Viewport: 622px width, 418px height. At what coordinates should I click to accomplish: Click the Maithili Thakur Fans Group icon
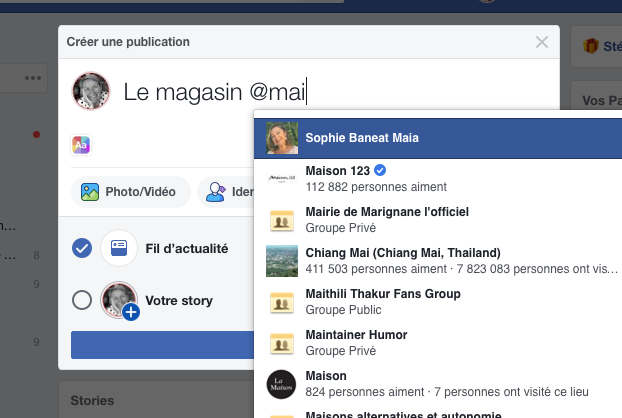282,302
